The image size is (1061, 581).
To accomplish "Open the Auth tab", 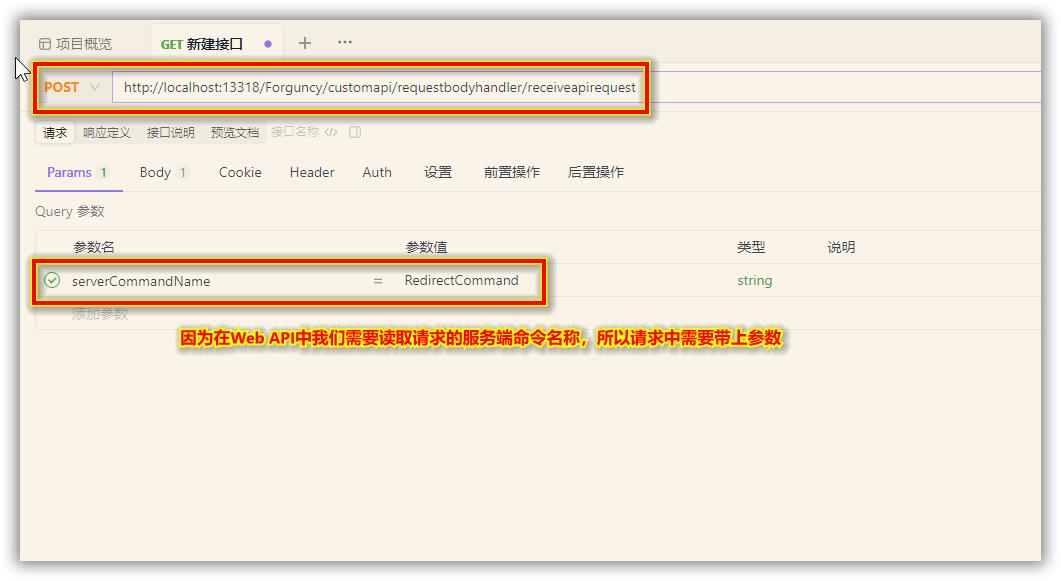I will click(x=376, y=172).
